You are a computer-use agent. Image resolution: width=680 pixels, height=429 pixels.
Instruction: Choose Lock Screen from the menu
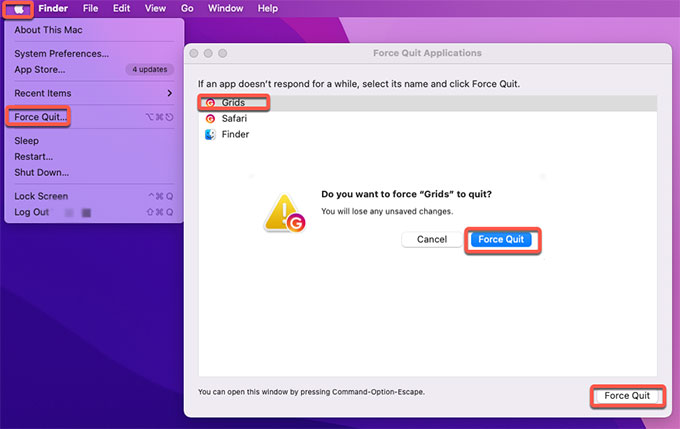click(x=41, y=196)
